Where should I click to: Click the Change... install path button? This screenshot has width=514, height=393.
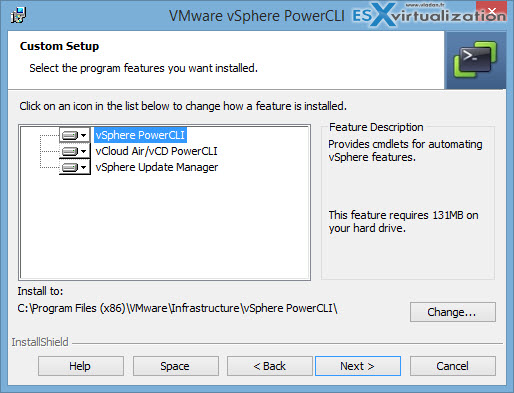[453, 312]
